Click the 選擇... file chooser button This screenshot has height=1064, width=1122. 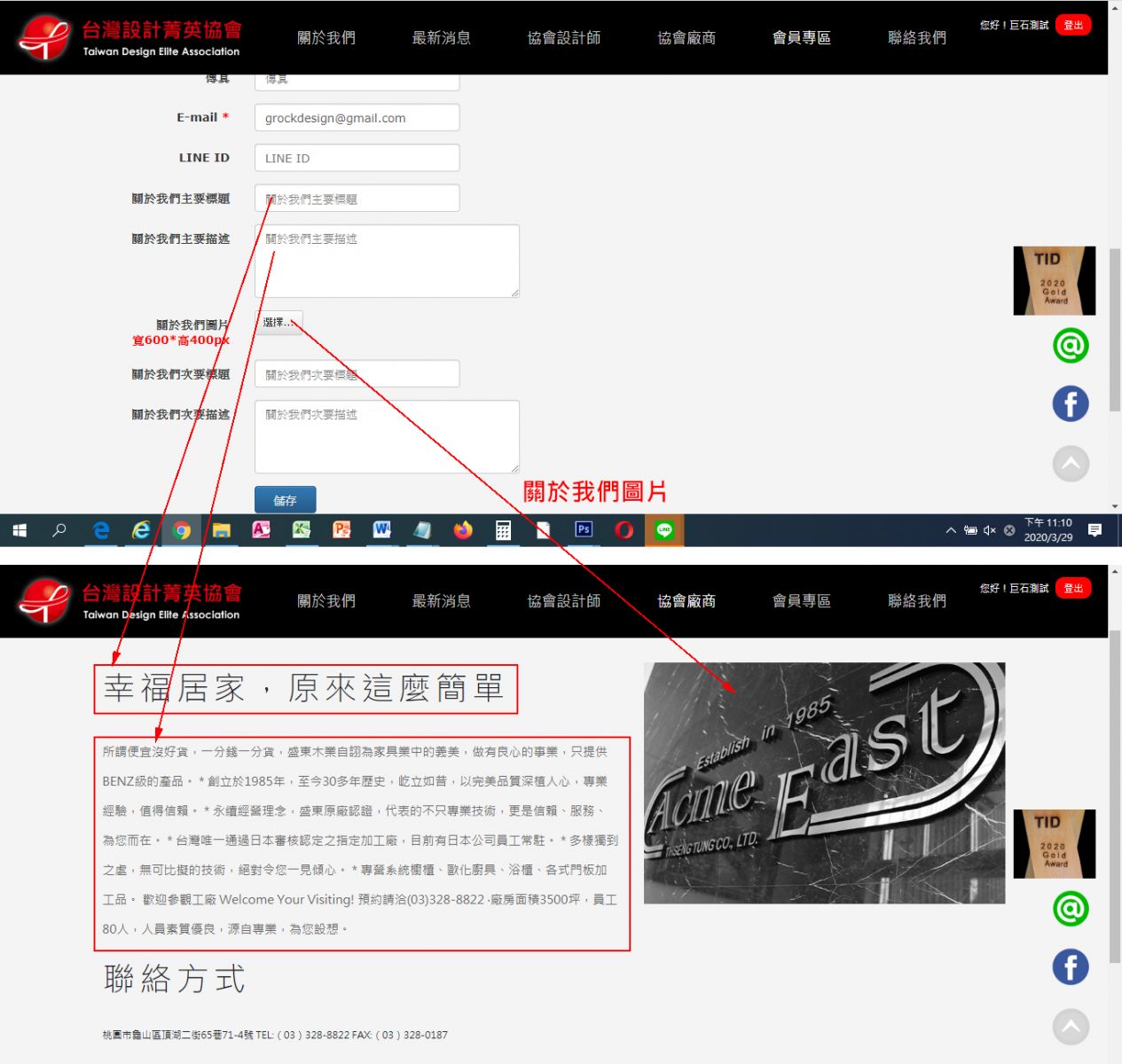click(279, 322)
